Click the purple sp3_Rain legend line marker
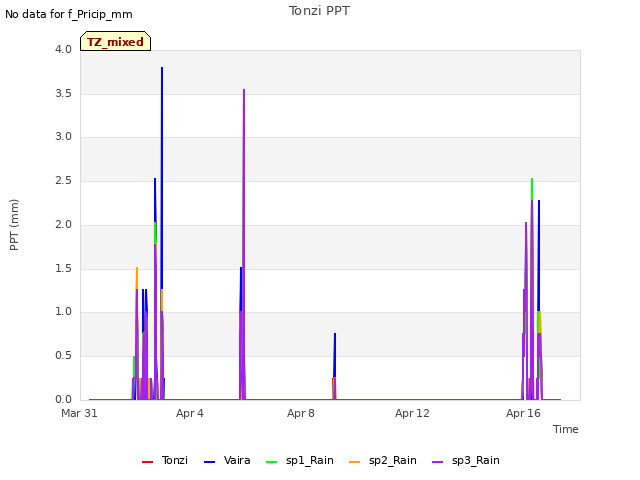The width and height of the screenshot is (640, 480). 438,462
